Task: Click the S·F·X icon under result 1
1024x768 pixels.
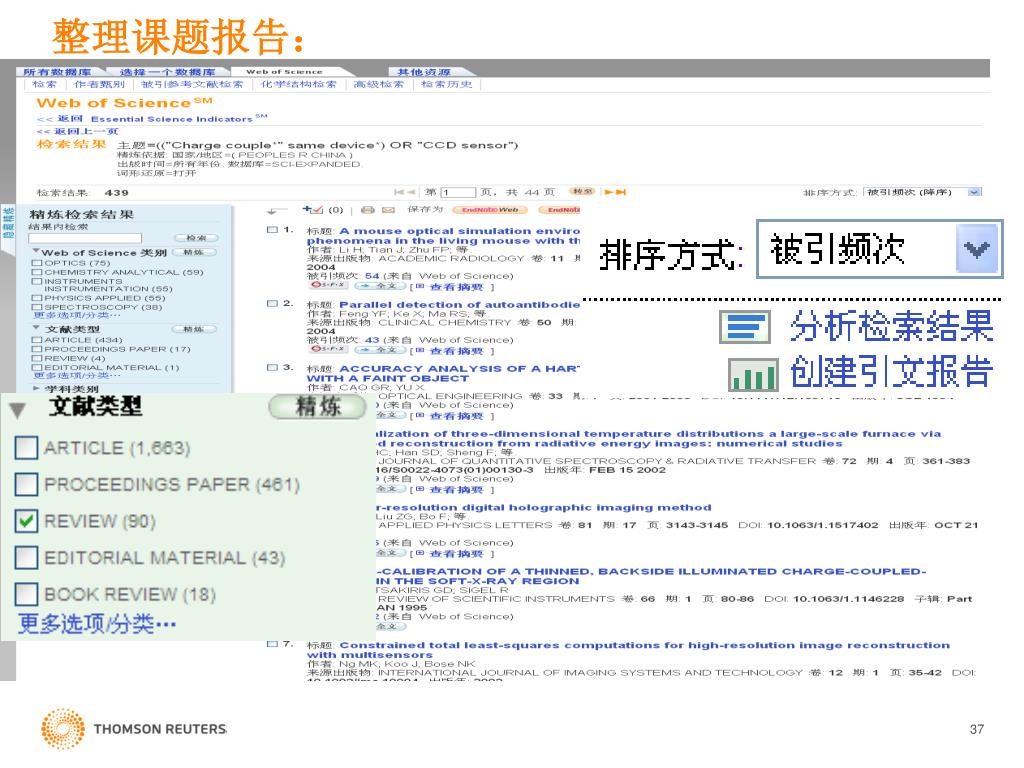Action: (x=328, y=285)
